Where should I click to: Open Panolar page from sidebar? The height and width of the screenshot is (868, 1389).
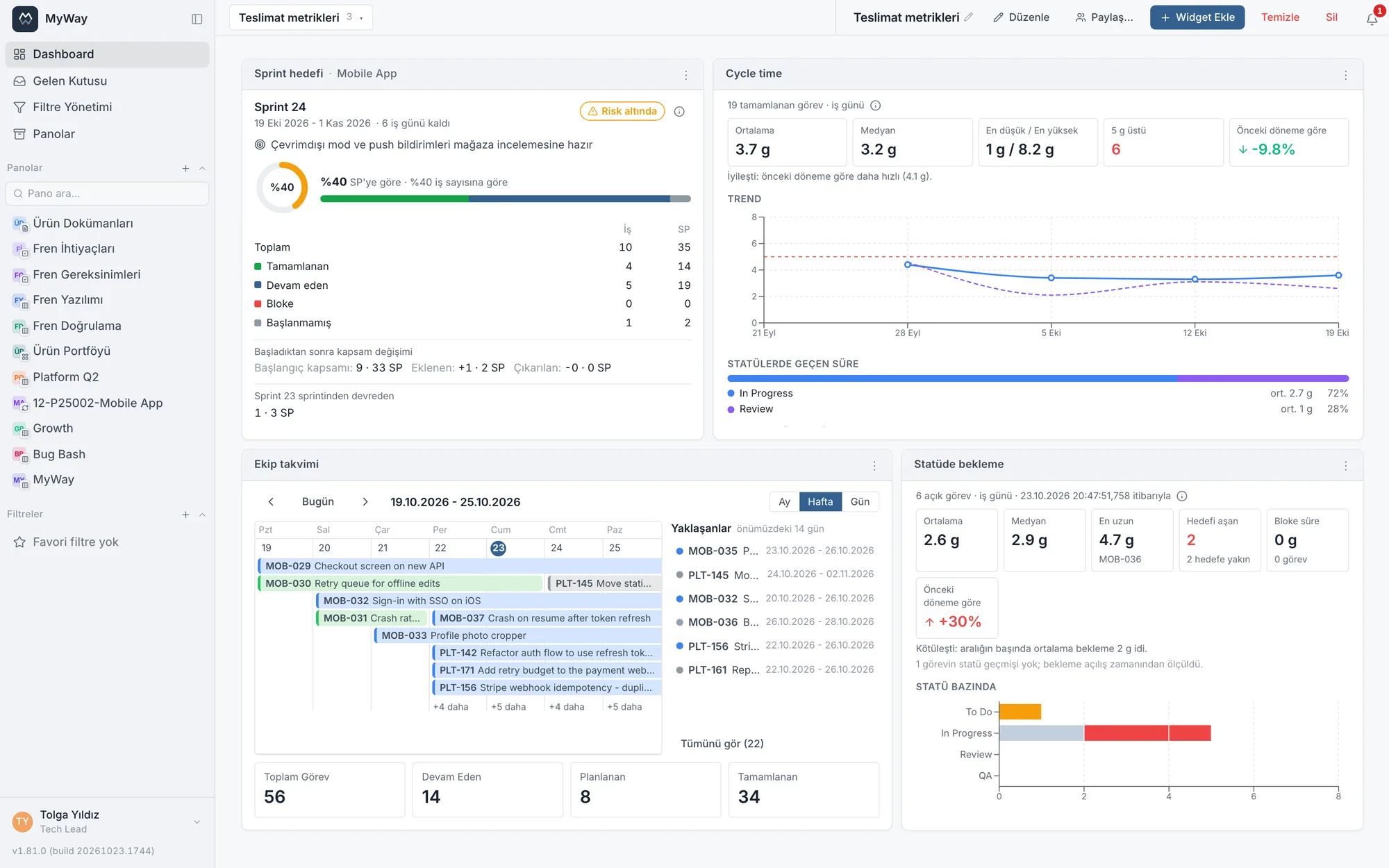pos(107,134)
